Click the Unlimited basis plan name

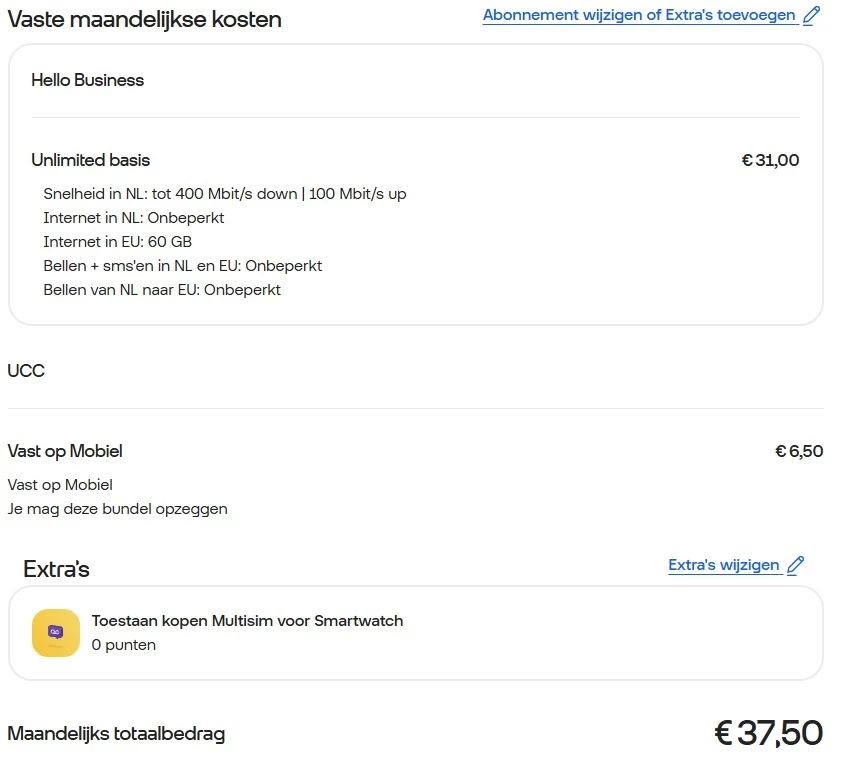[91, 160]
